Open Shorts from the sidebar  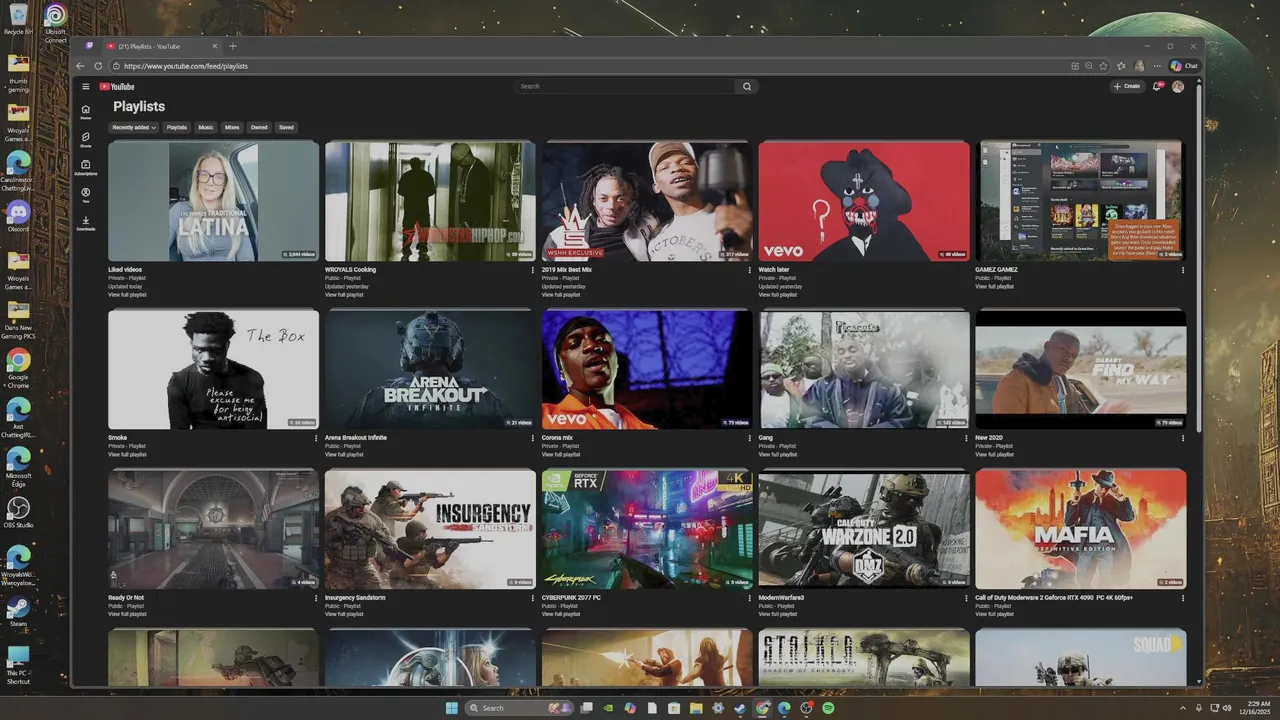coord(86,139)
